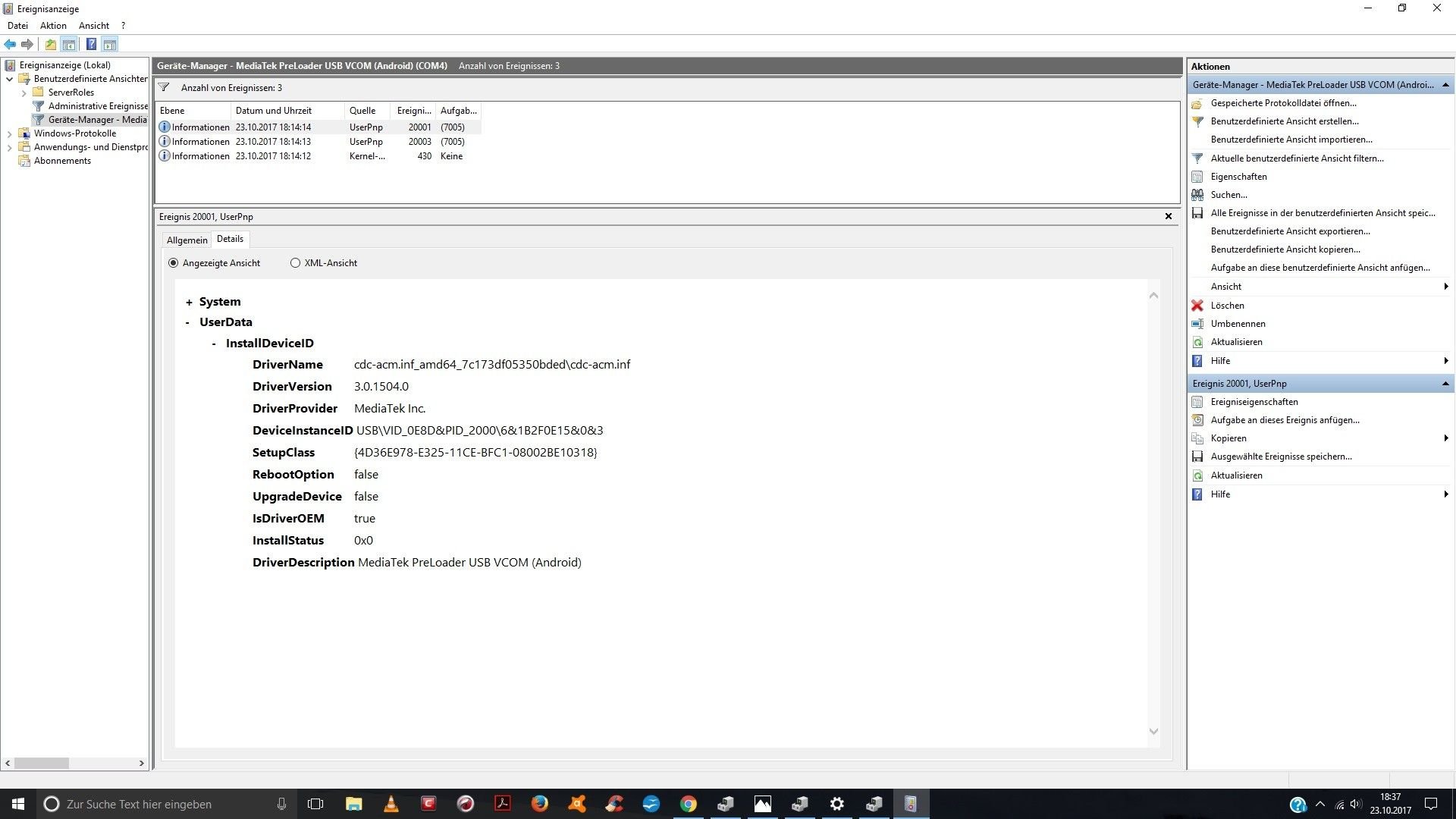
Task: Click the filter funnel icon above event list
Action: (164, 87)
